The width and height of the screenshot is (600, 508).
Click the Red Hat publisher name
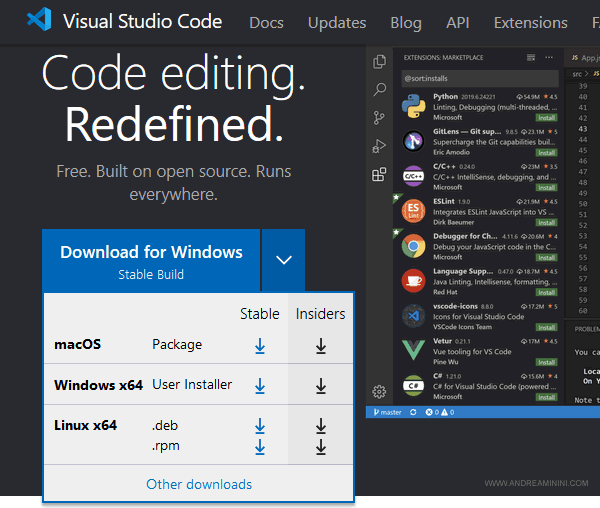point(445,292)
